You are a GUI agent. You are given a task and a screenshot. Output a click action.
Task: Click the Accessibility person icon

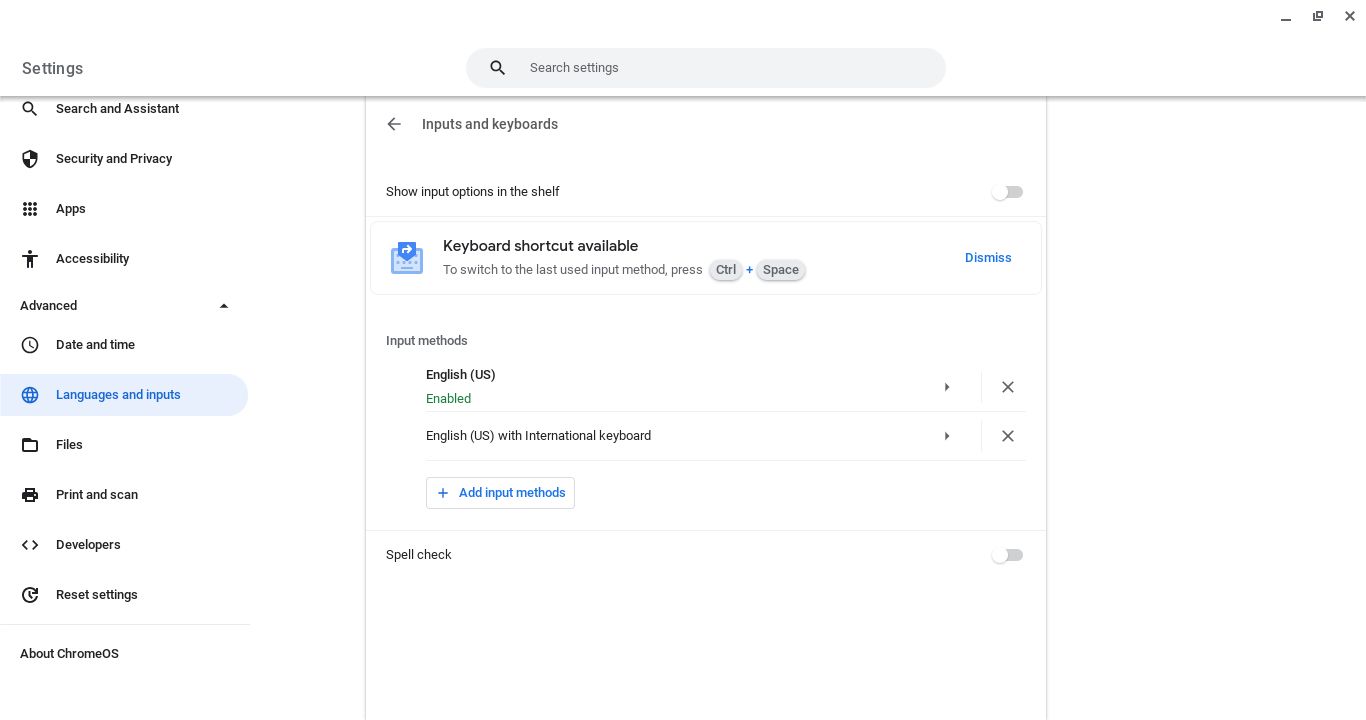[x=30, y=259]
